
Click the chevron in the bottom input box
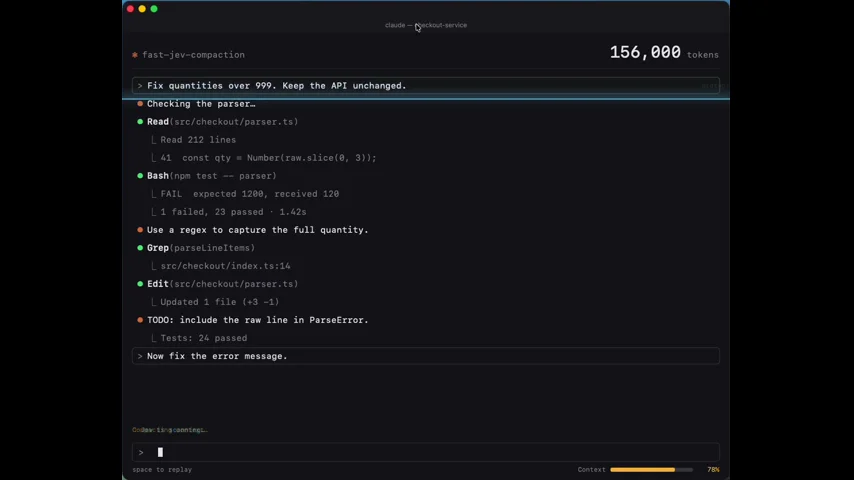tap(141, 452)
